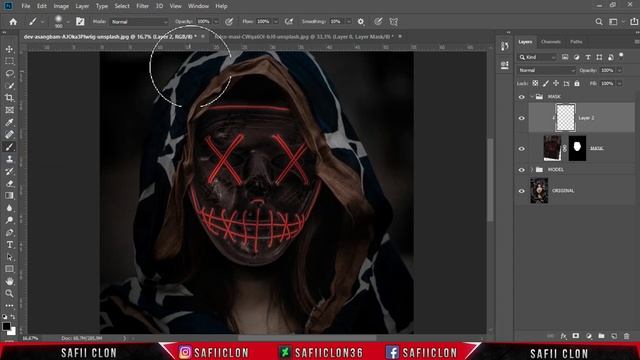
Task: Select the Rectangular Marquee tool
Action: click(x=9, y=61)
